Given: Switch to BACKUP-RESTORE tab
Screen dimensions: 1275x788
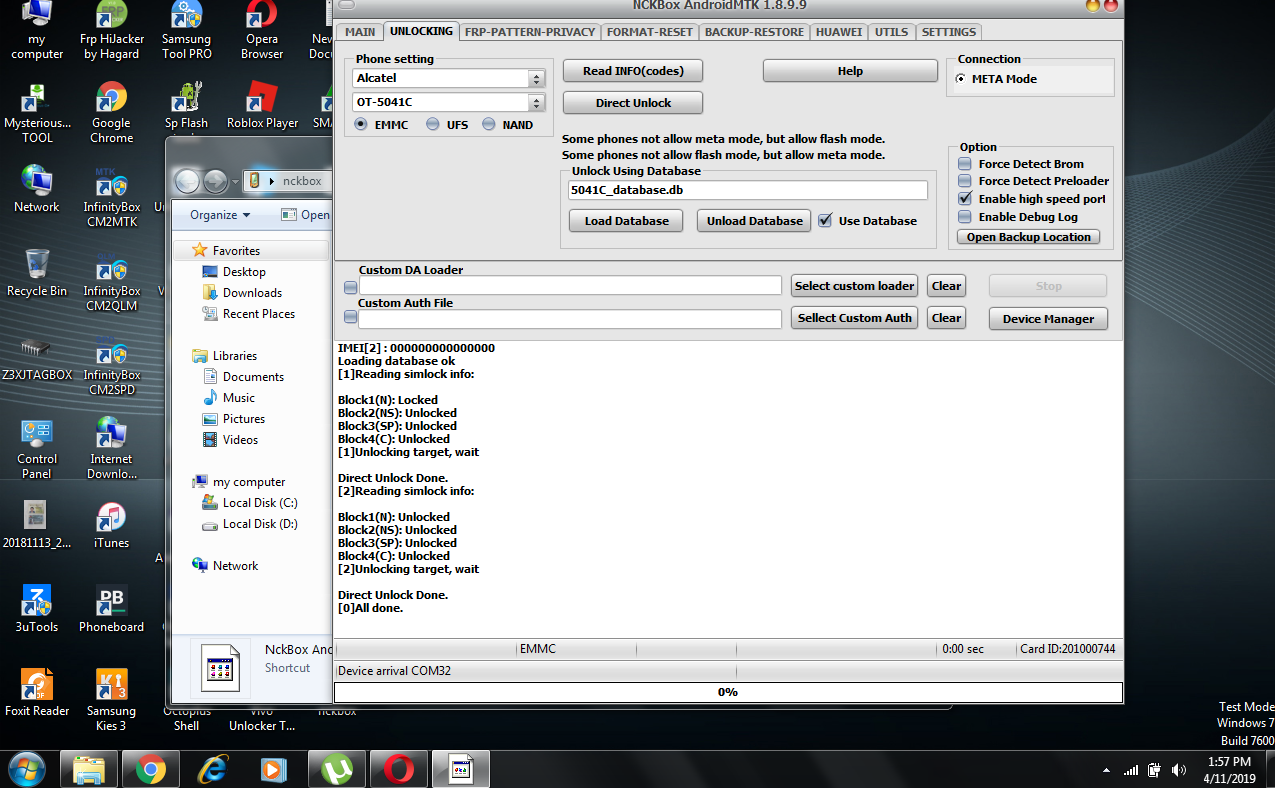Looking at the screenshot, I should [754, 32].
